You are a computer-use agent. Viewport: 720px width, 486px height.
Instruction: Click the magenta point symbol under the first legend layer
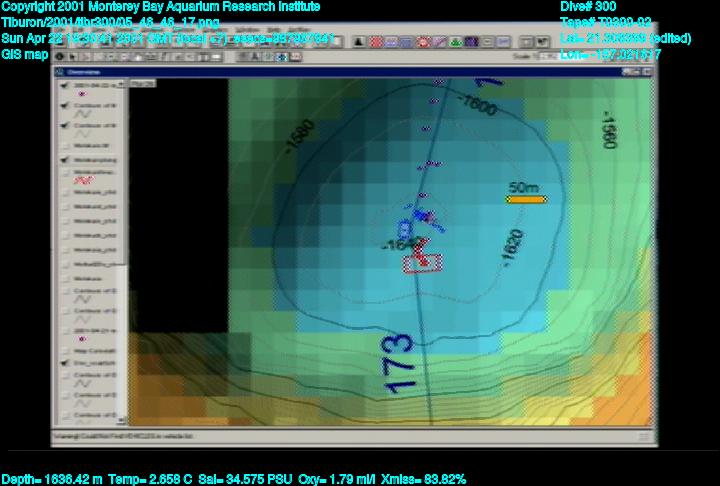81,93
